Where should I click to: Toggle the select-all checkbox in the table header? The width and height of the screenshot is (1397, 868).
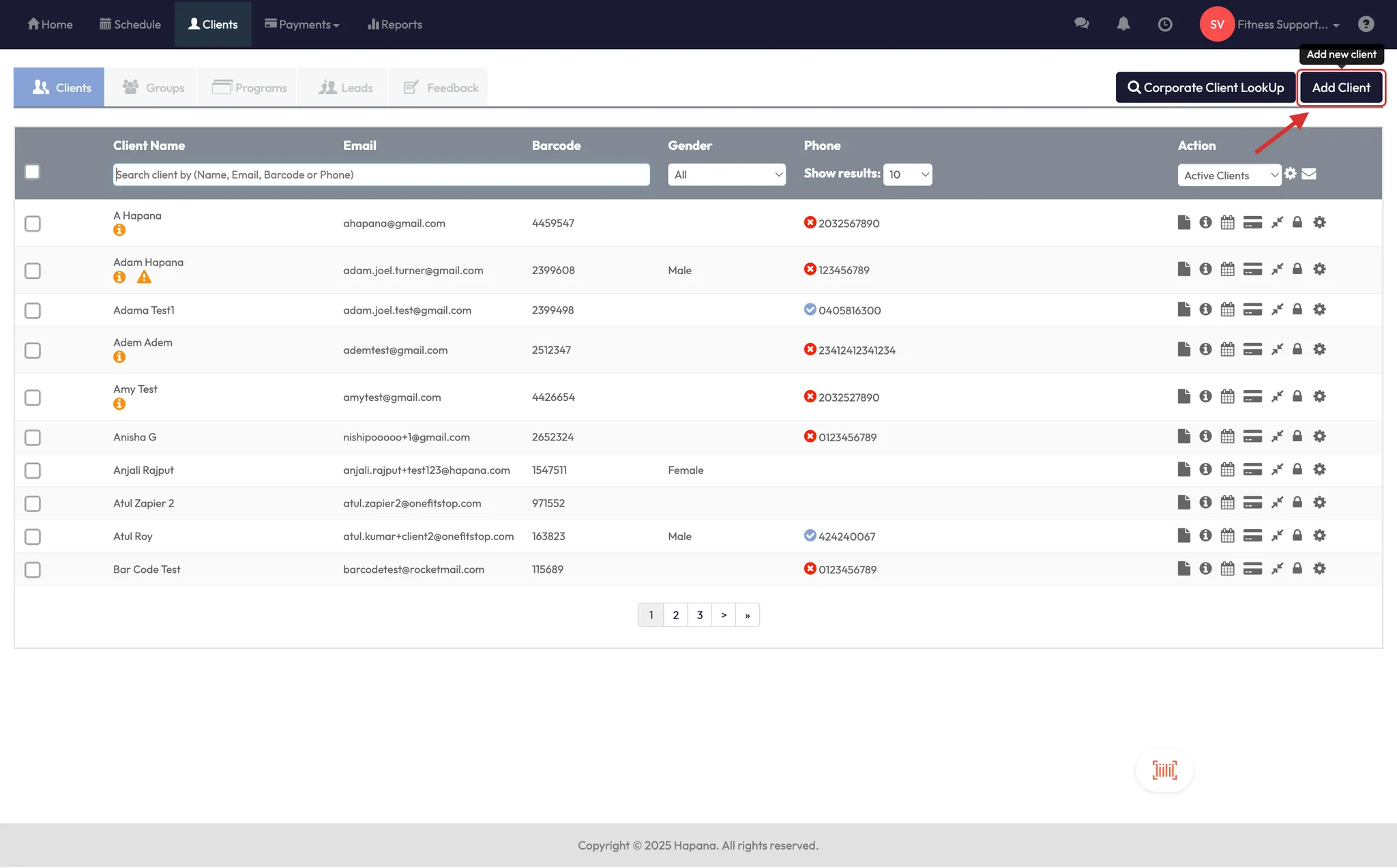[x=32, y=172]
